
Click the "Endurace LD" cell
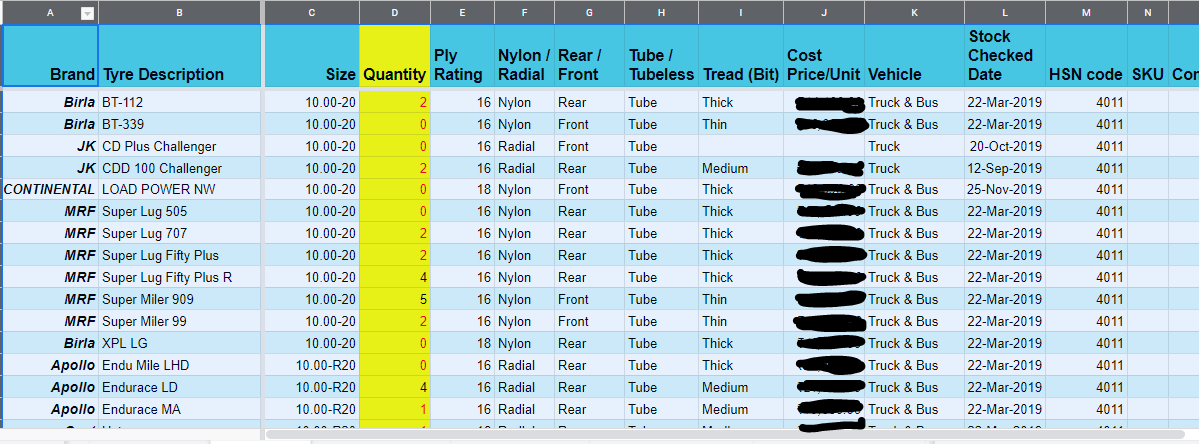coord(179,387)
